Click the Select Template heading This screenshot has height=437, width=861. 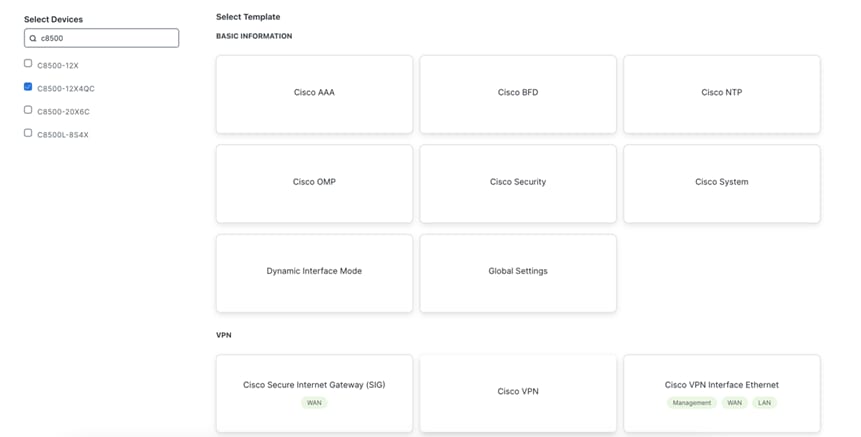[x=248, y=17]
